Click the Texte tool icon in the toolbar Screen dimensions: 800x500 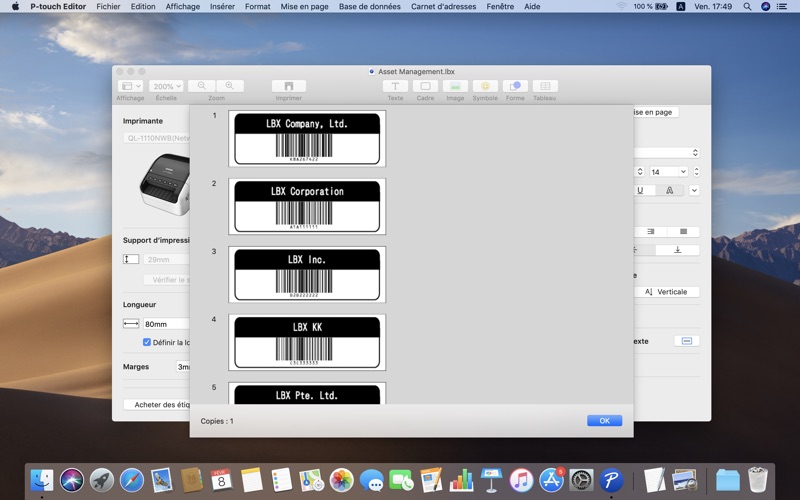pyautogui.click(x=395, y=86)
